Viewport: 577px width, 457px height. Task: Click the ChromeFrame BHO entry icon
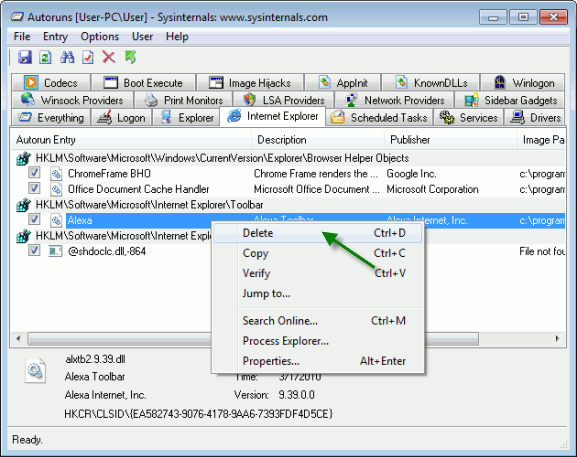coord(56,173)
